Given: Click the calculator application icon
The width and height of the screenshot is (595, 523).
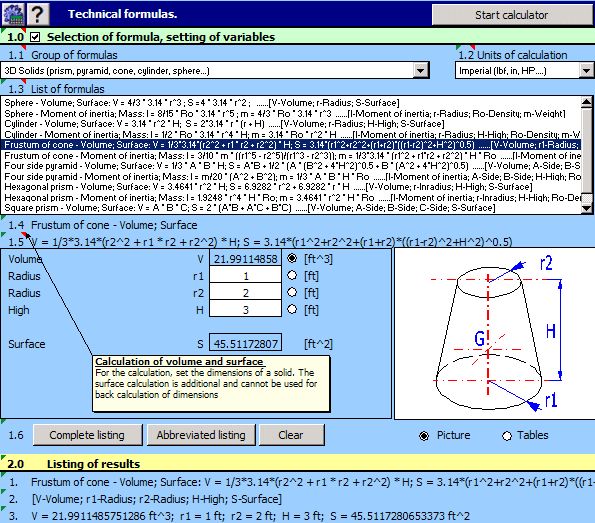Looking at the screenshot, I should (x=13, y=14).
